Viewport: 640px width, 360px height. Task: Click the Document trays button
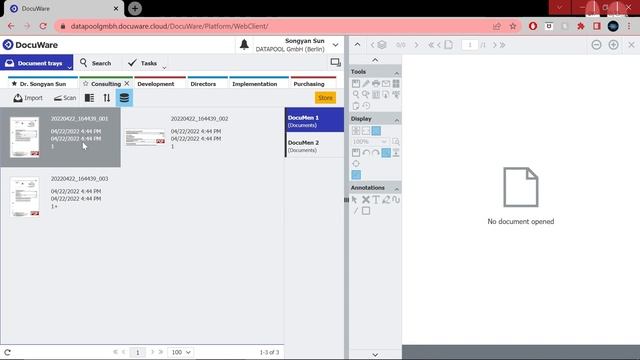36,63
